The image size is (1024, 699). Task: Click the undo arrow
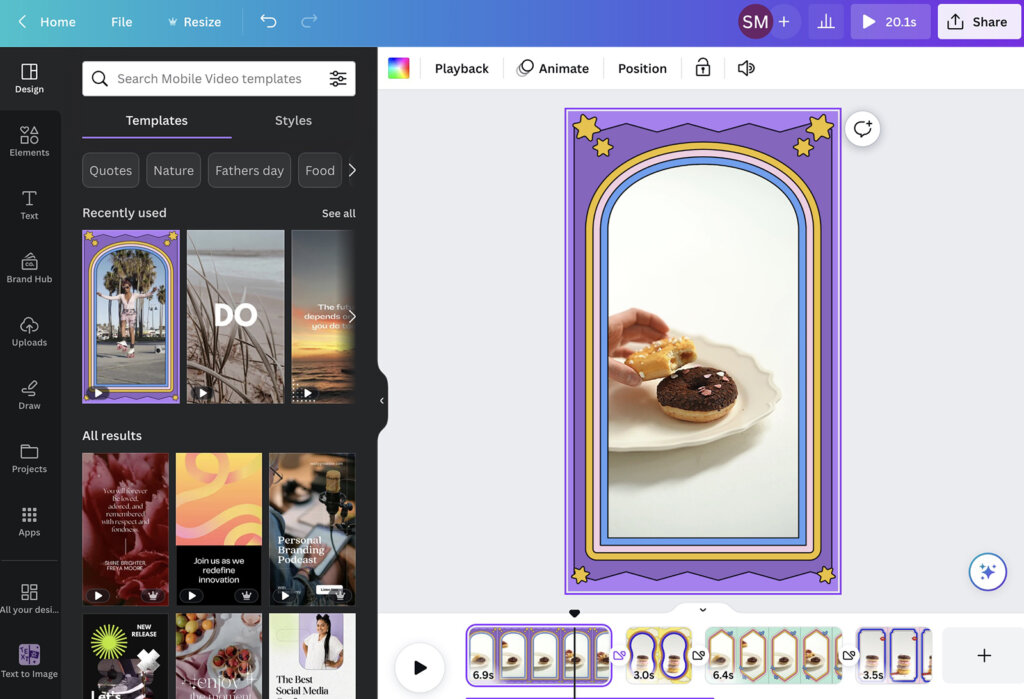click(268, 21)
